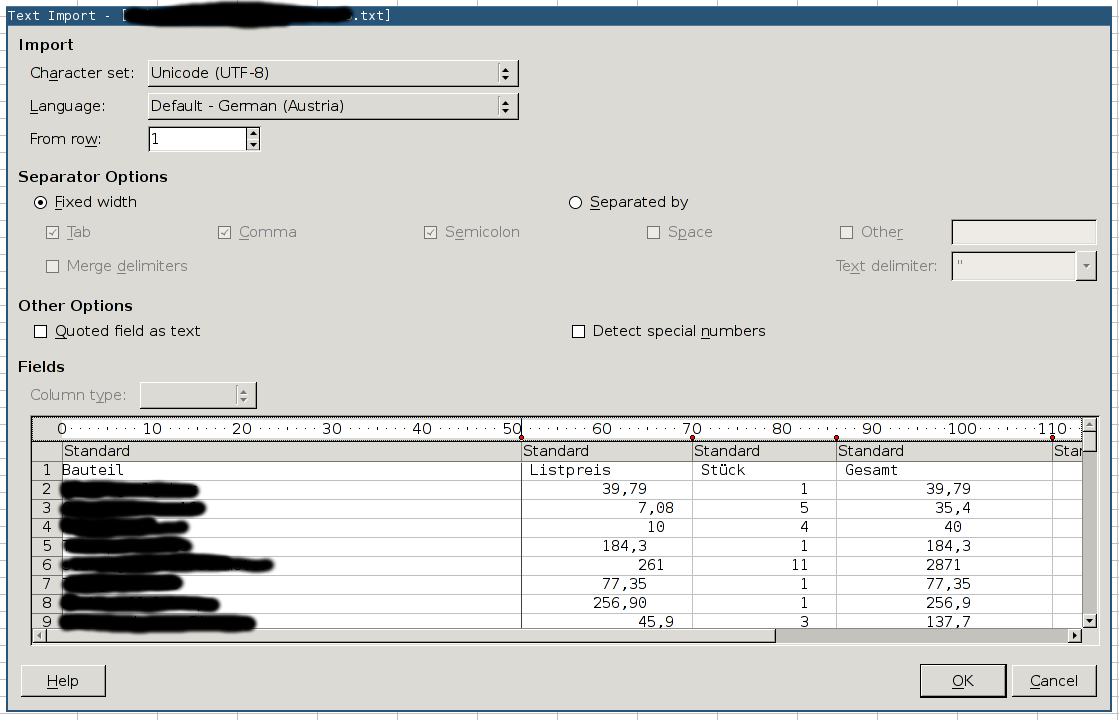Click the Listpreis value 256,90
The width and height of the screenshot is (1119, 720).
pyautogui.click(x=620, y=603)
